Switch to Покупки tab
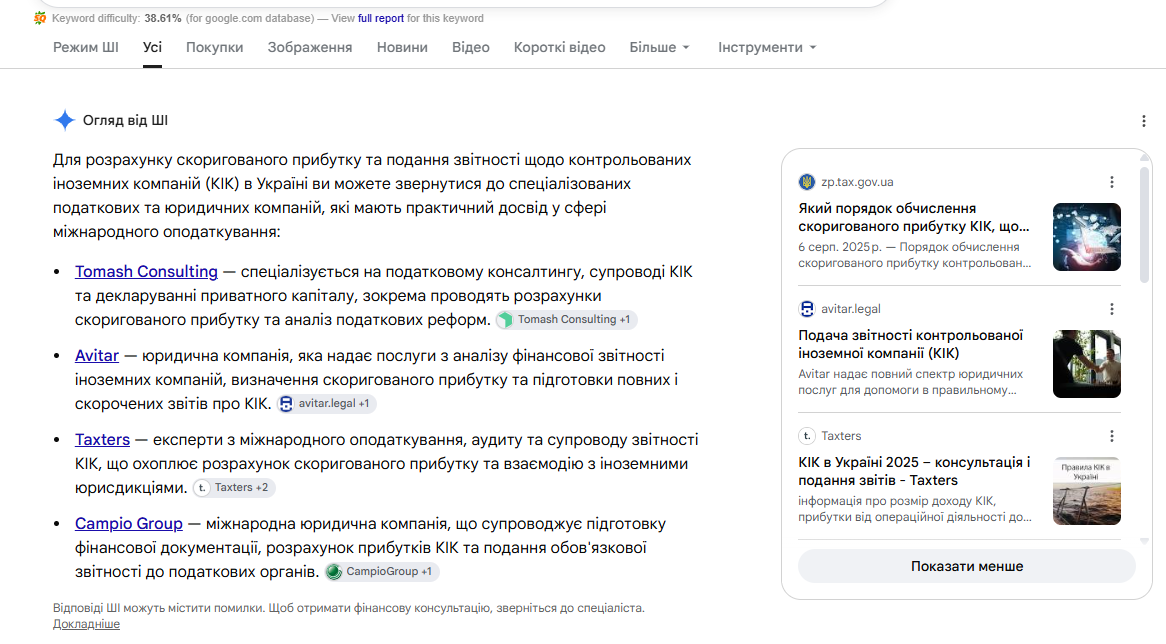The height and width of the screenshot is (644, 1166). click(x=214, y=47)
